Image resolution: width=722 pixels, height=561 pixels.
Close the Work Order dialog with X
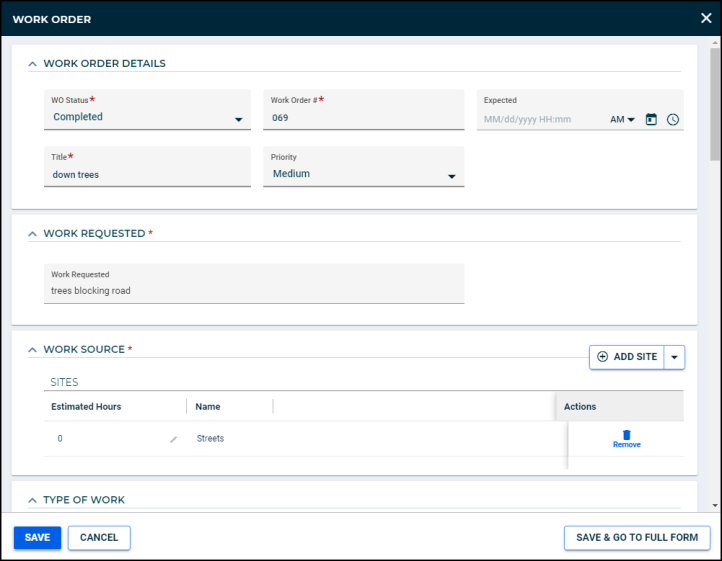706,18
